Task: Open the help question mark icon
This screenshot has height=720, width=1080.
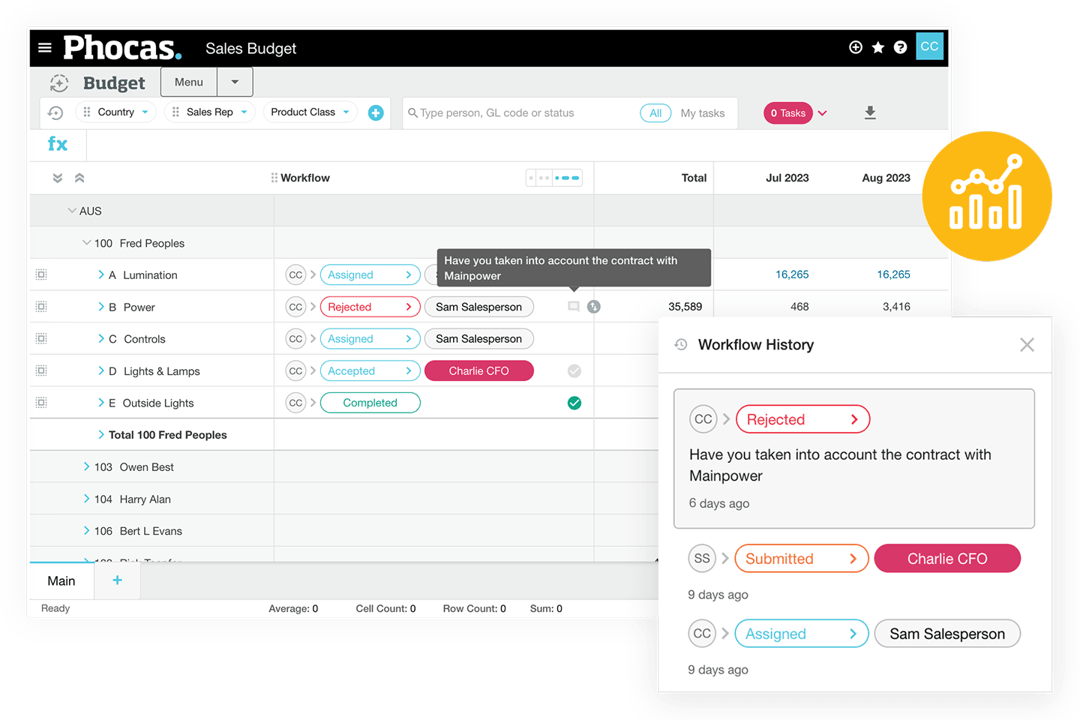Action: 900,47
